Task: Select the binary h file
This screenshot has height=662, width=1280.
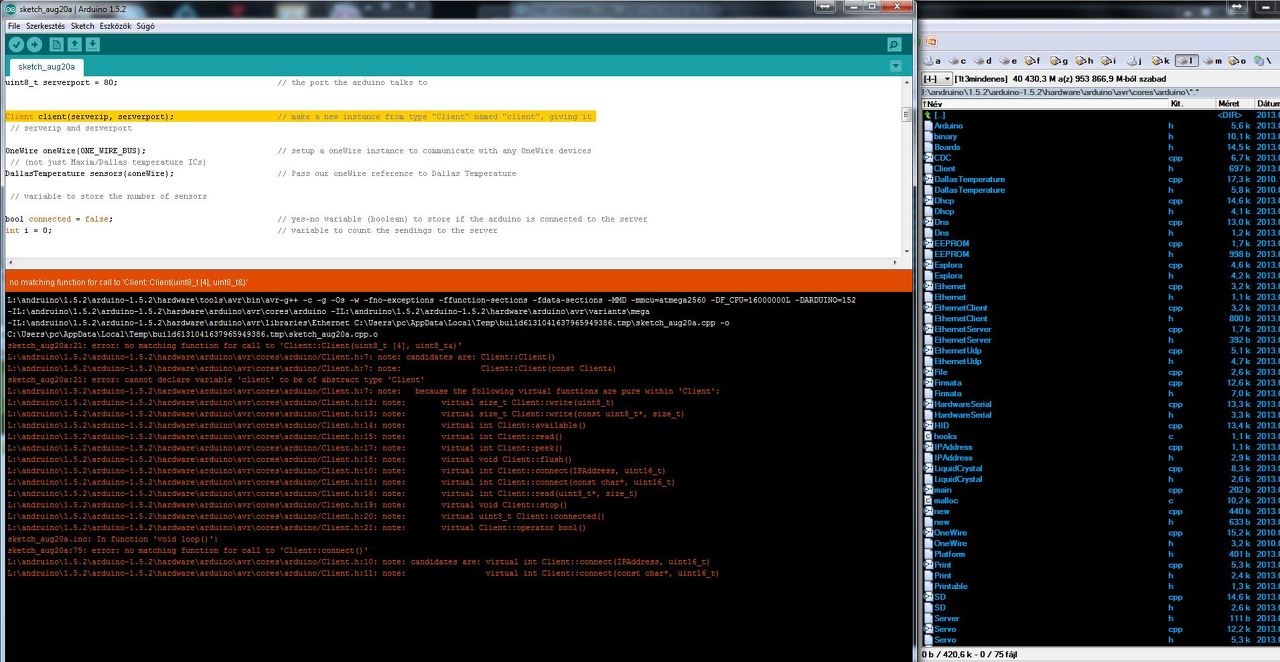Action: click(1100, 136)
